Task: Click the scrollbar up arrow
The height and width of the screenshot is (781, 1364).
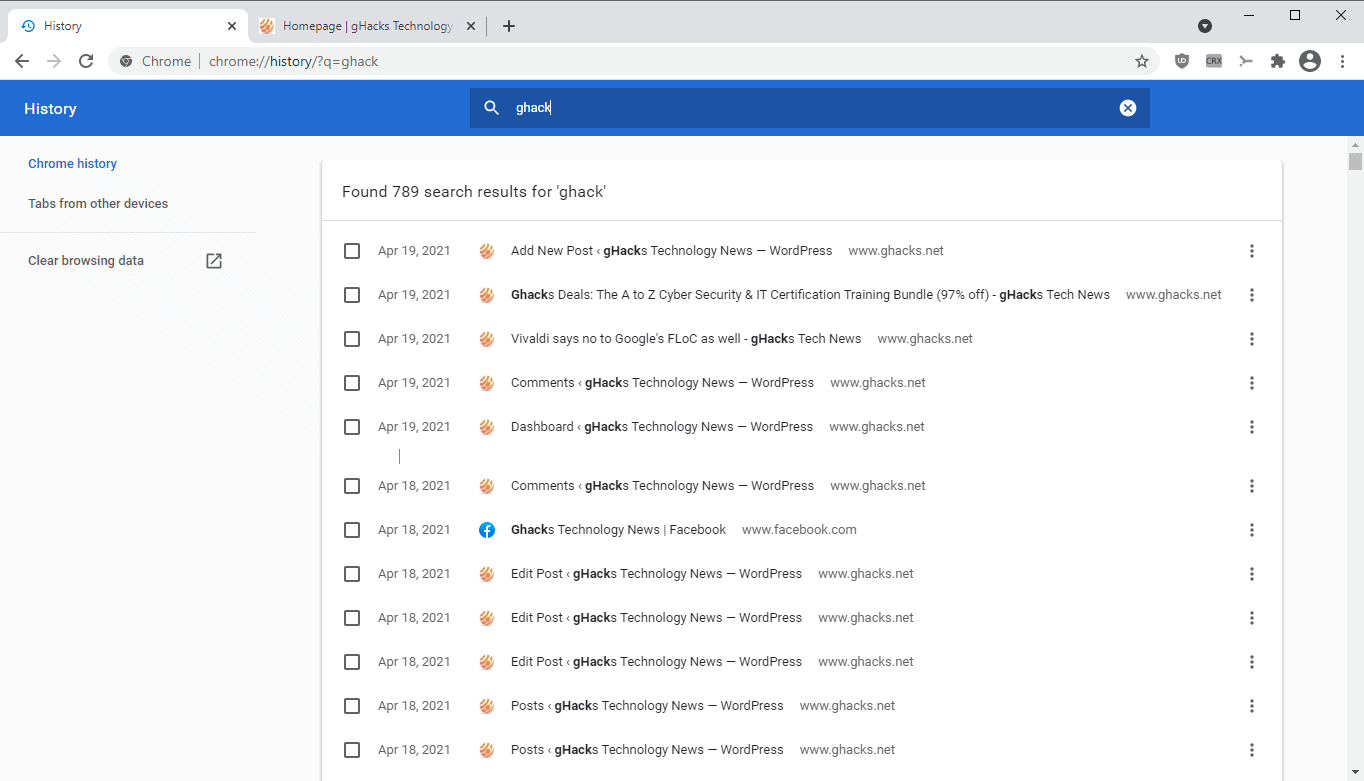Action: point(1355,144)
